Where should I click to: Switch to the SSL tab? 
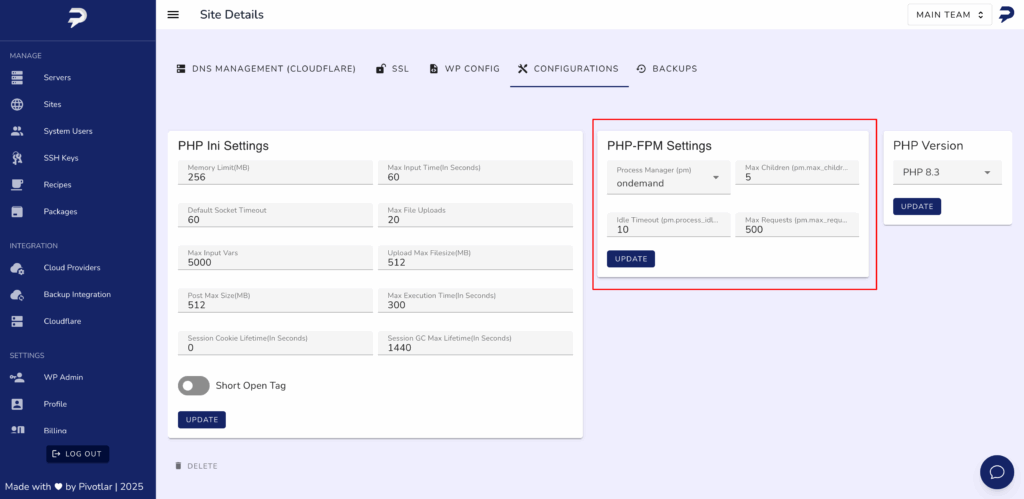click(x=392, y=69)
